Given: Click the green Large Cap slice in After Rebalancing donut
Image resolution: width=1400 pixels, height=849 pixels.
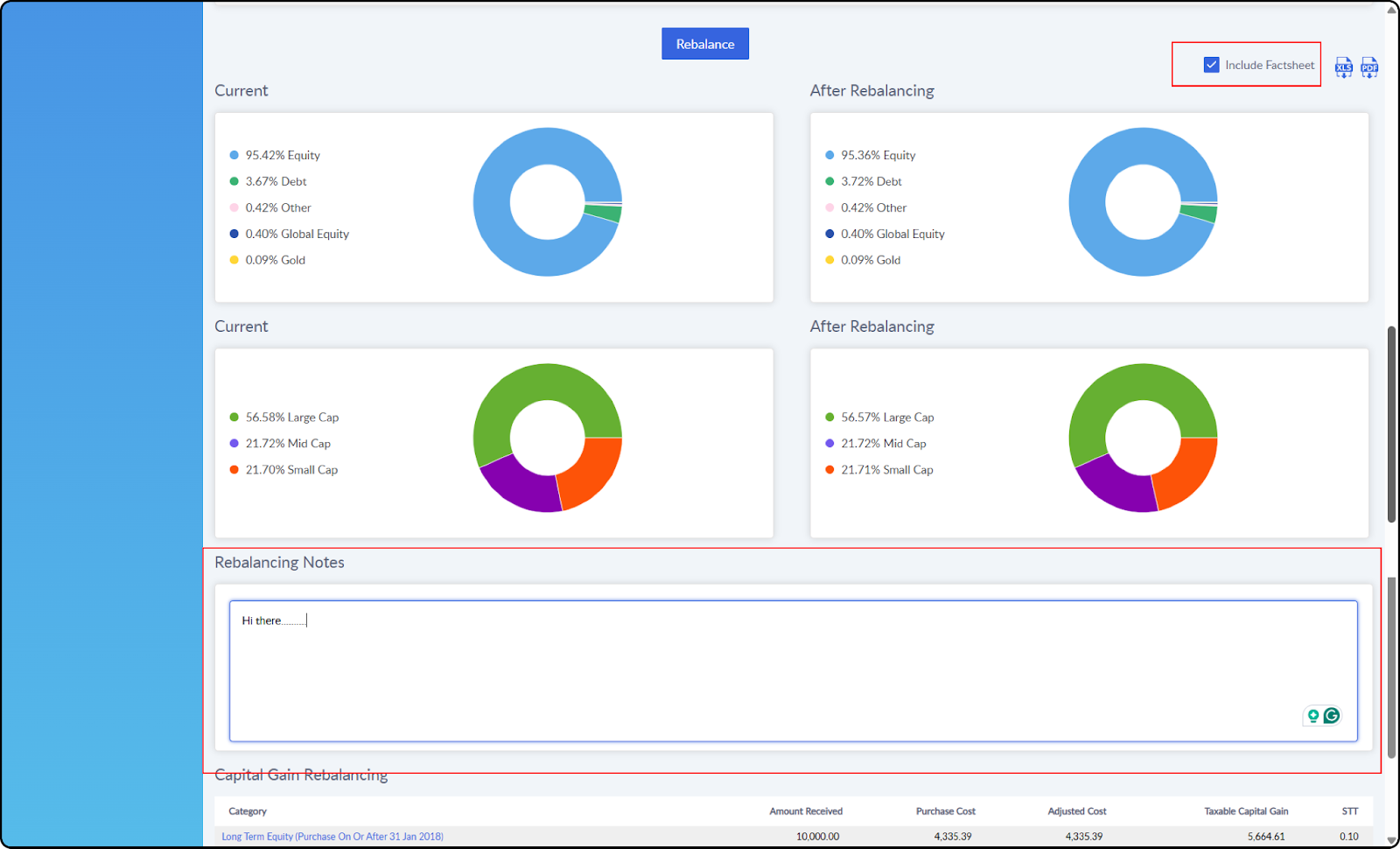Looking at the screenshot, I should click(1129, 382).
